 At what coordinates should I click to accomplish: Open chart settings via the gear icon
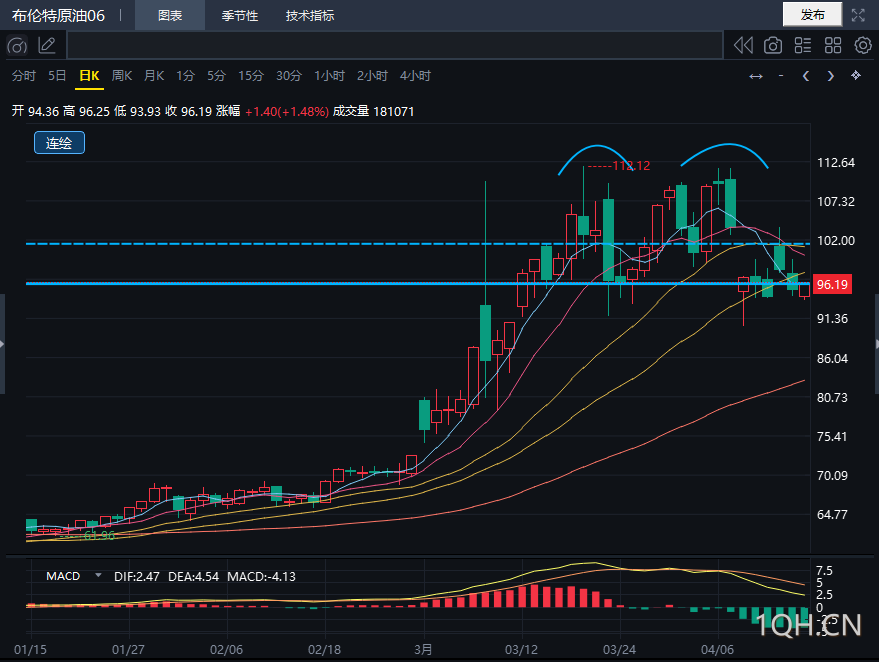click(x=861, y=44)
